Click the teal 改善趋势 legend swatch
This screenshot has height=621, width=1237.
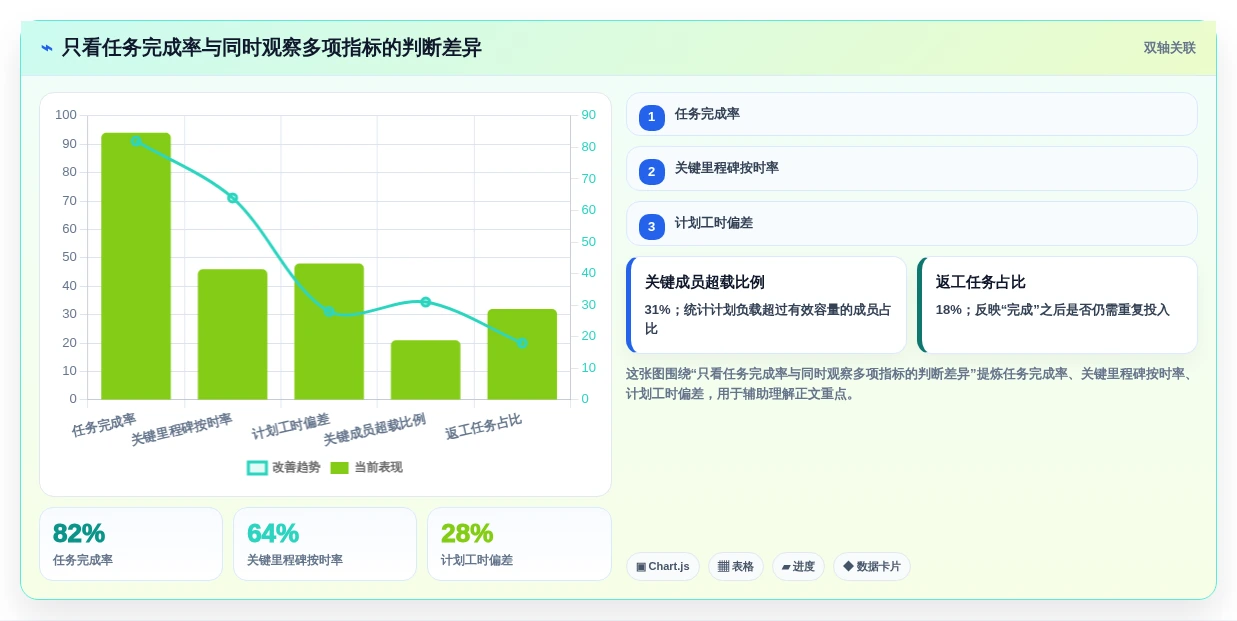click(257, 468)
